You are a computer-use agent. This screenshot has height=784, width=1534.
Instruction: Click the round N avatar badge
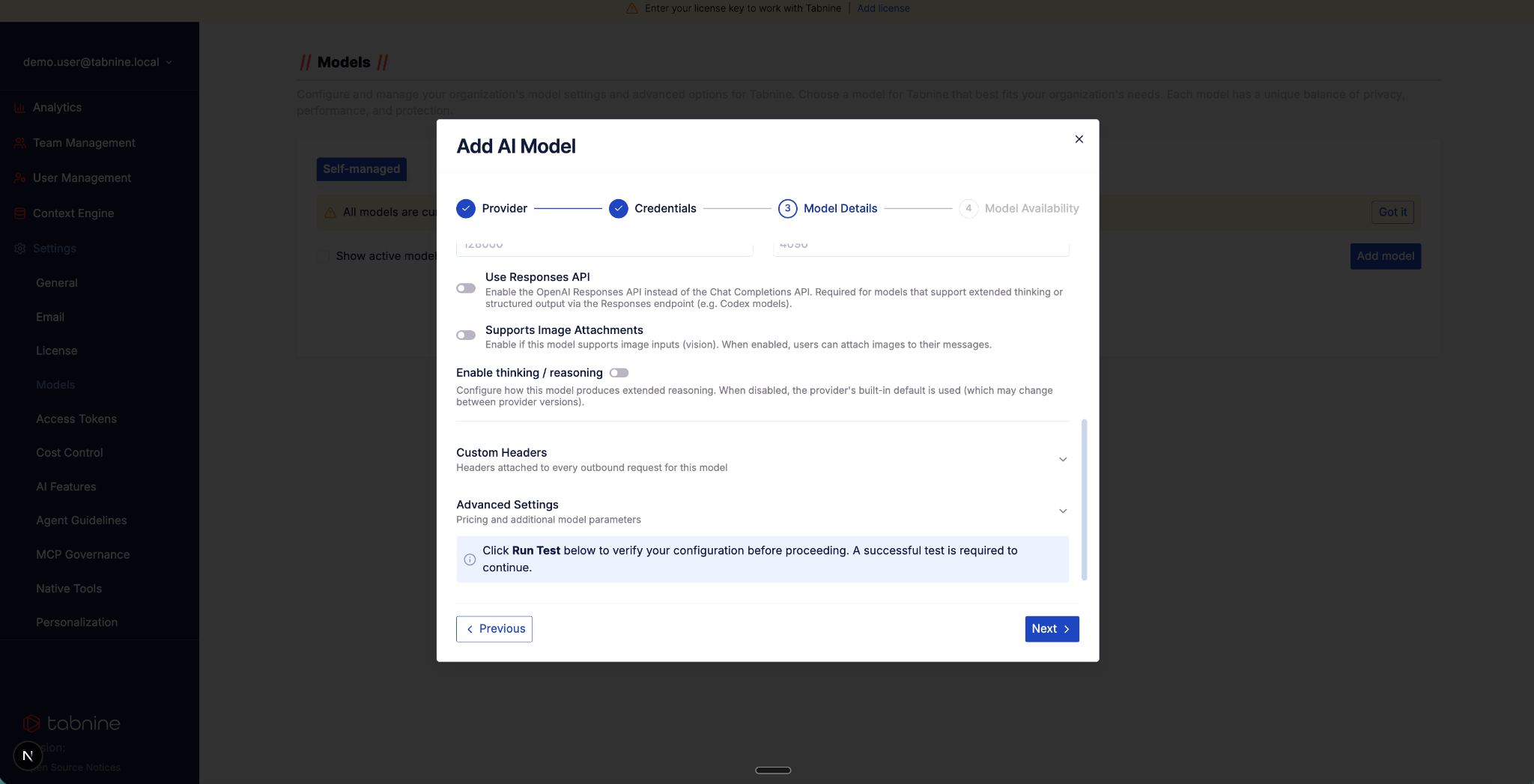(28, 756)
